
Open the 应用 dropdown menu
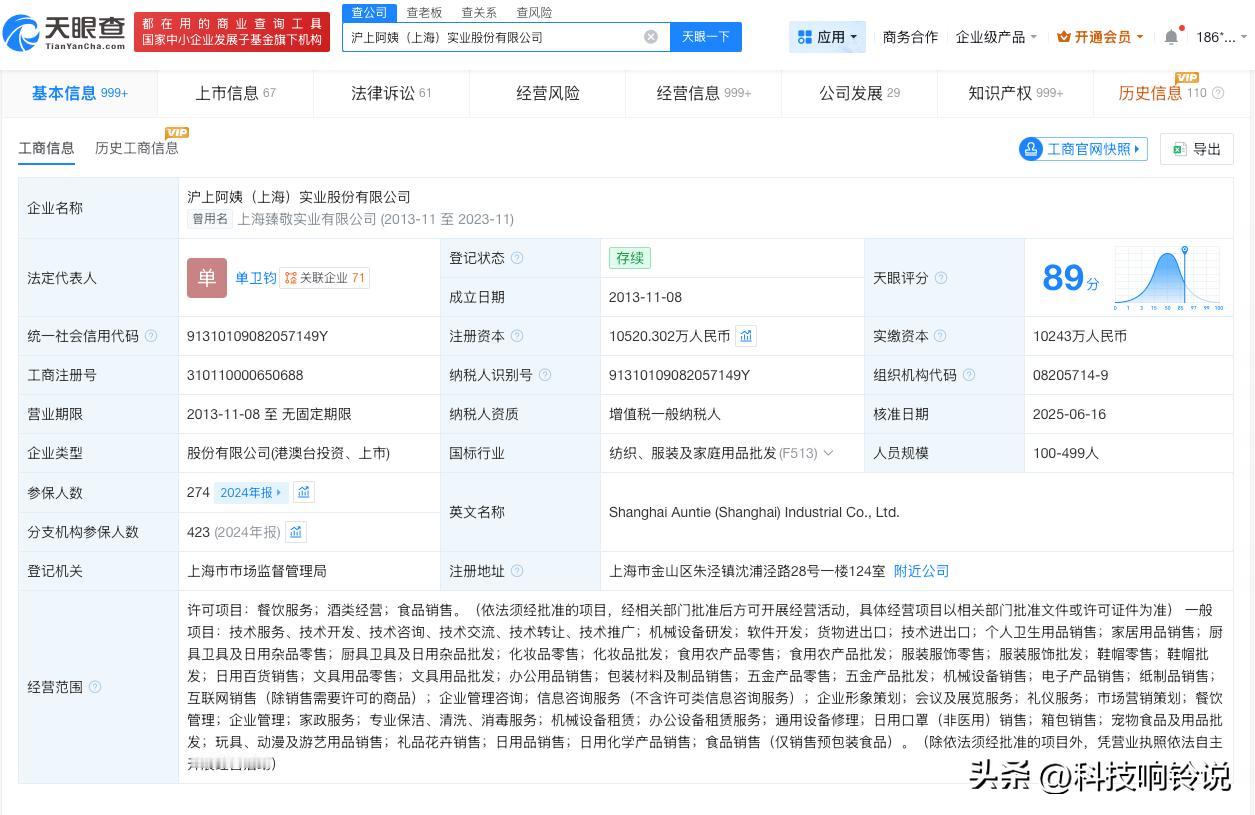click(x=828, y=37)
